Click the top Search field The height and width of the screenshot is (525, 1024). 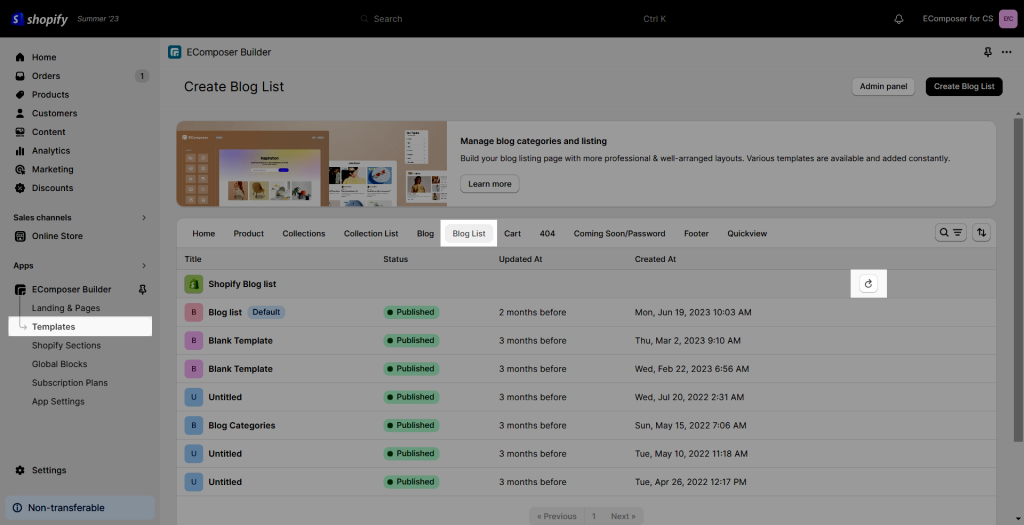[x=512, y=19]
